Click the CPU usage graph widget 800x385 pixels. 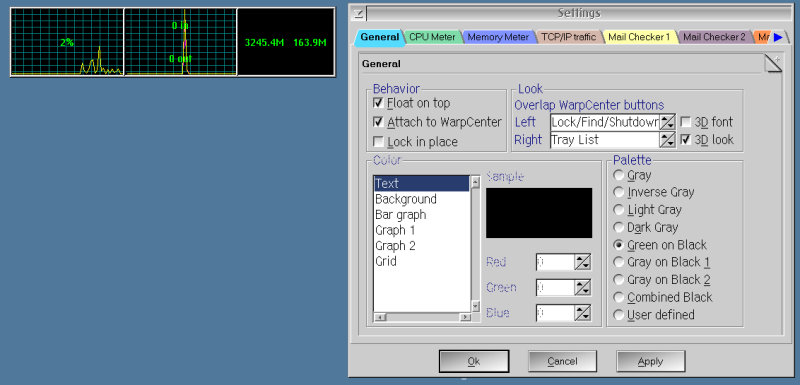(x=67, y=42)
